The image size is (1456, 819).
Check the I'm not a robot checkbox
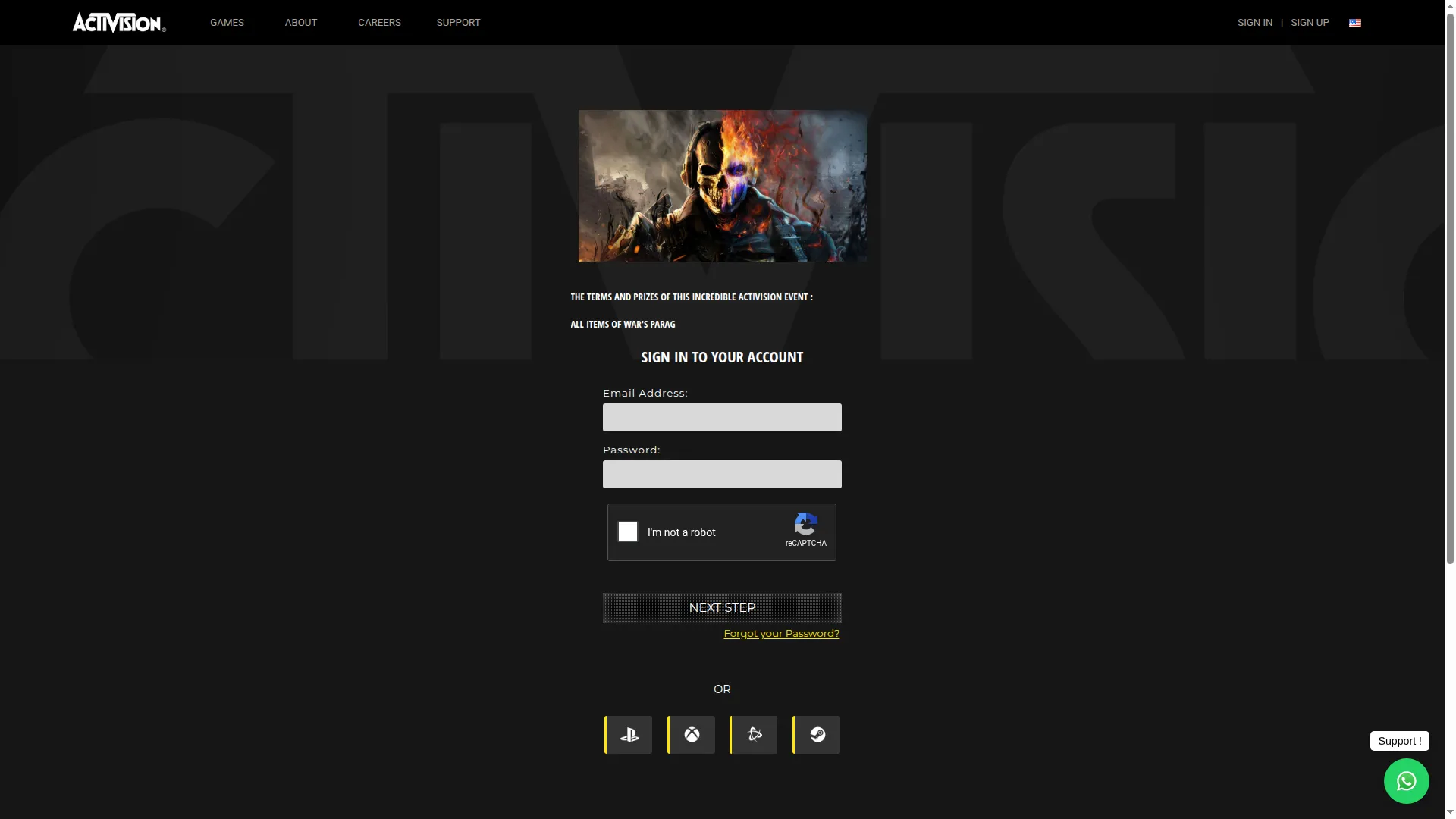pos(628,532)
